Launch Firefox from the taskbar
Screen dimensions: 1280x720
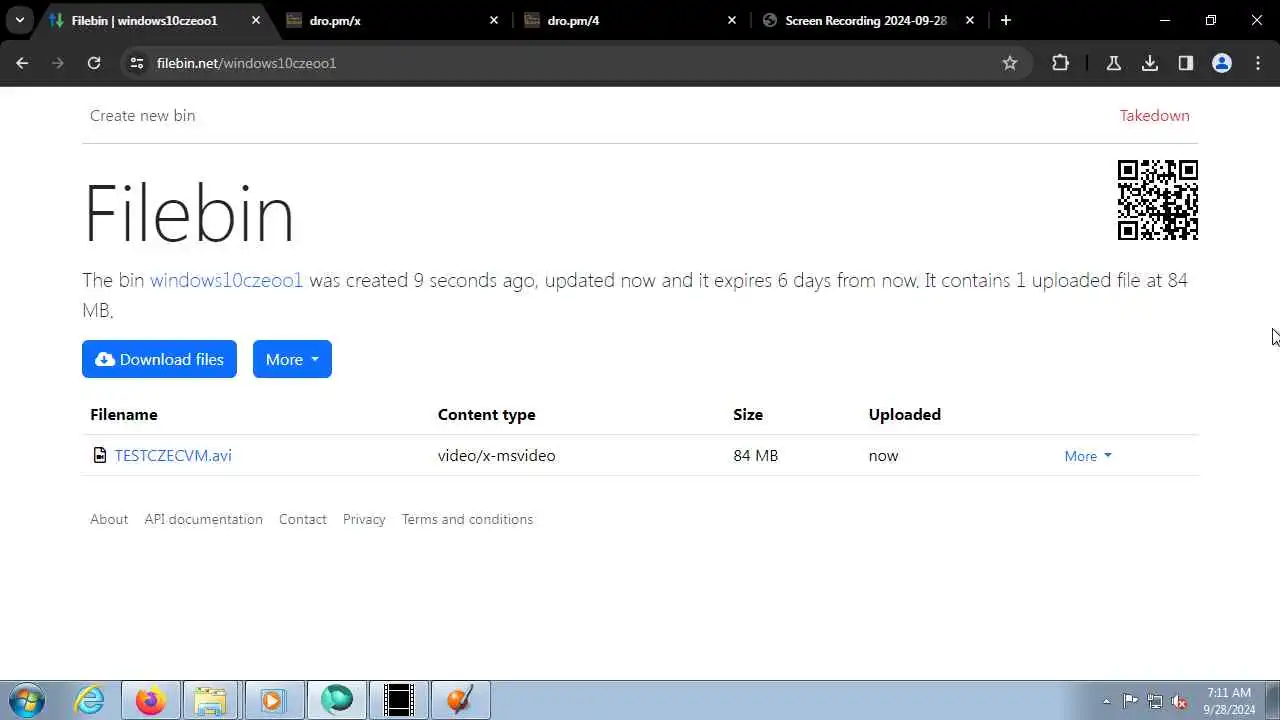tap(151, 700)
